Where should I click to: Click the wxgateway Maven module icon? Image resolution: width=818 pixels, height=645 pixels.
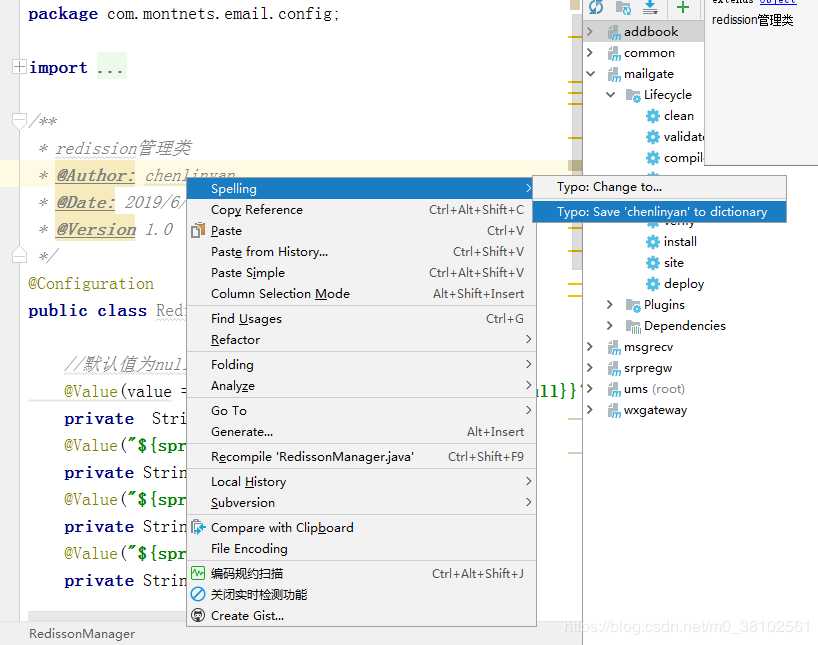click(x=614, y=411)
